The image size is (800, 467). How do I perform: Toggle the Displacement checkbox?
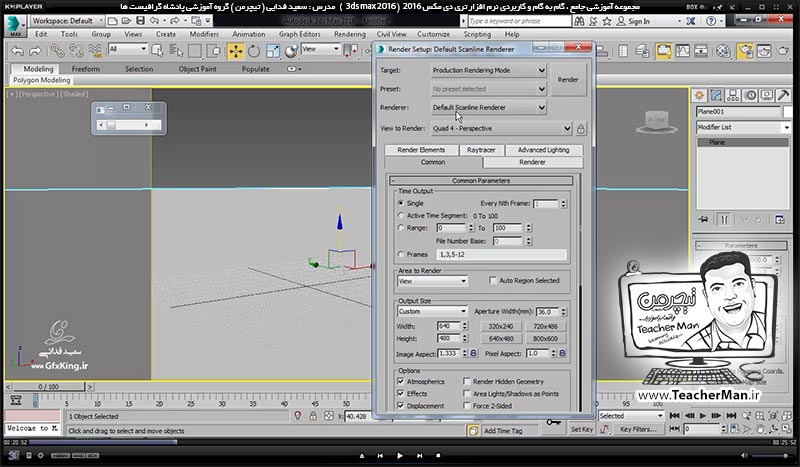pyautogui.click(x=401, y=406)
